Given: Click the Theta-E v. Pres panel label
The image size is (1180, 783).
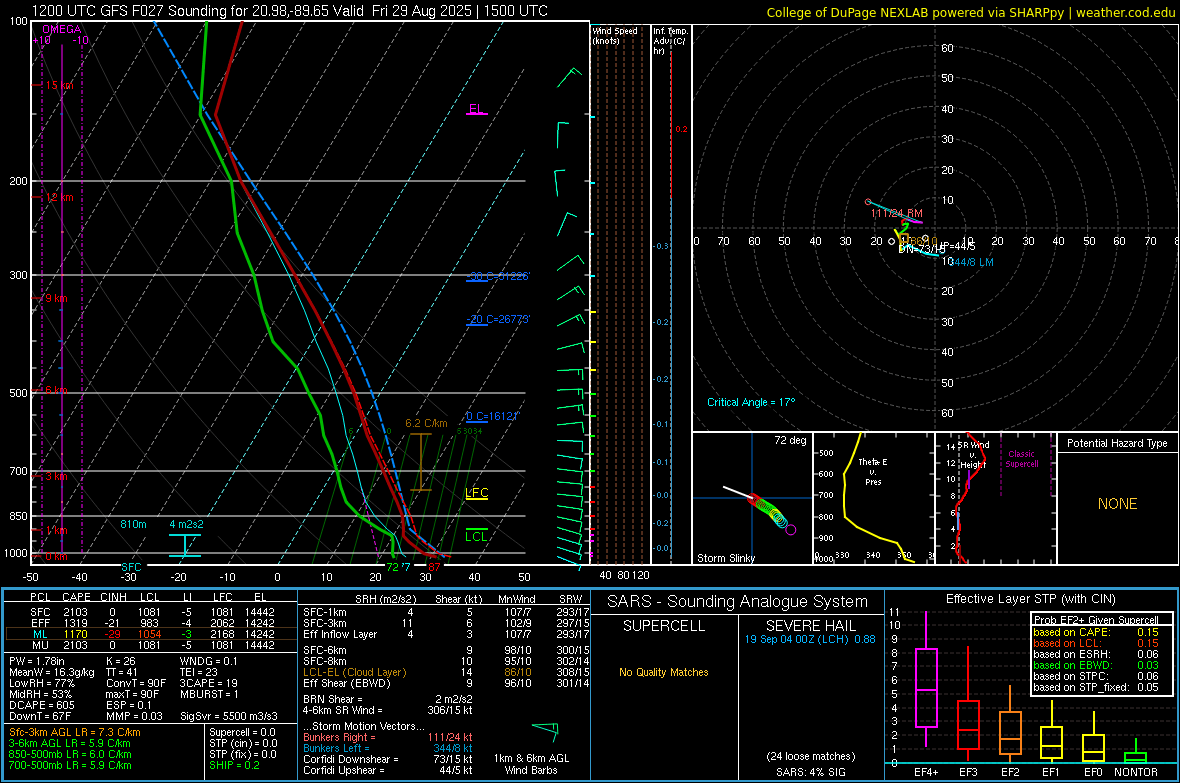Looking at the screenshot, I should tap(873, 471).
